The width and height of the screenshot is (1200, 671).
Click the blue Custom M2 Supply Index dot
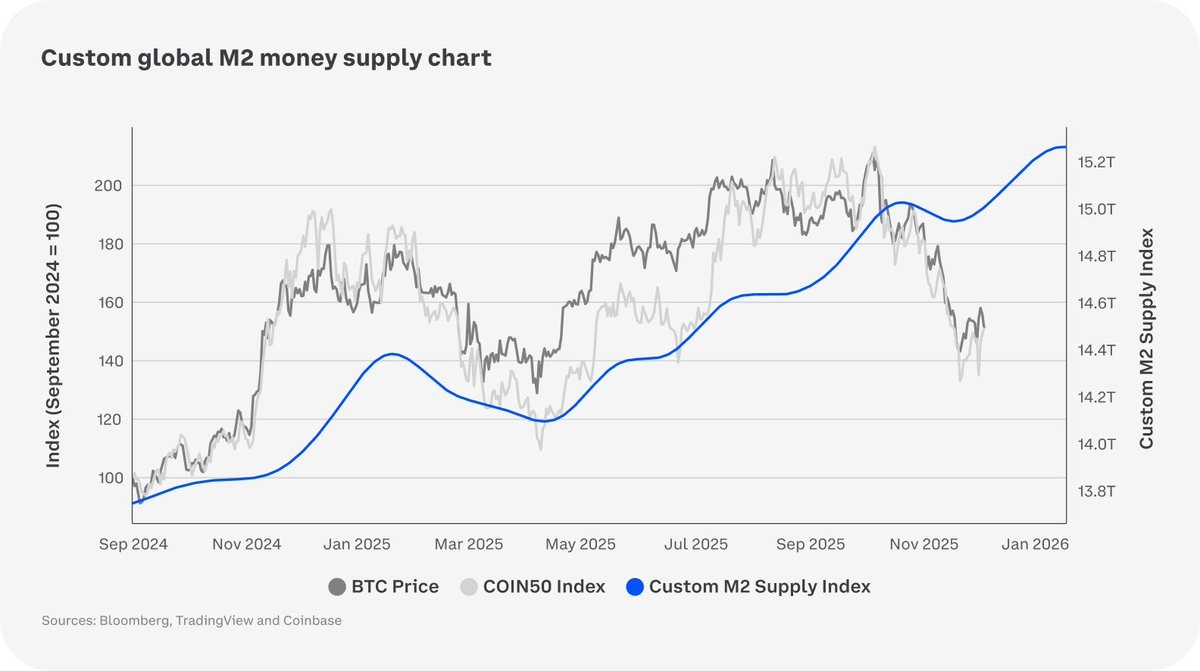click(635, 587)
